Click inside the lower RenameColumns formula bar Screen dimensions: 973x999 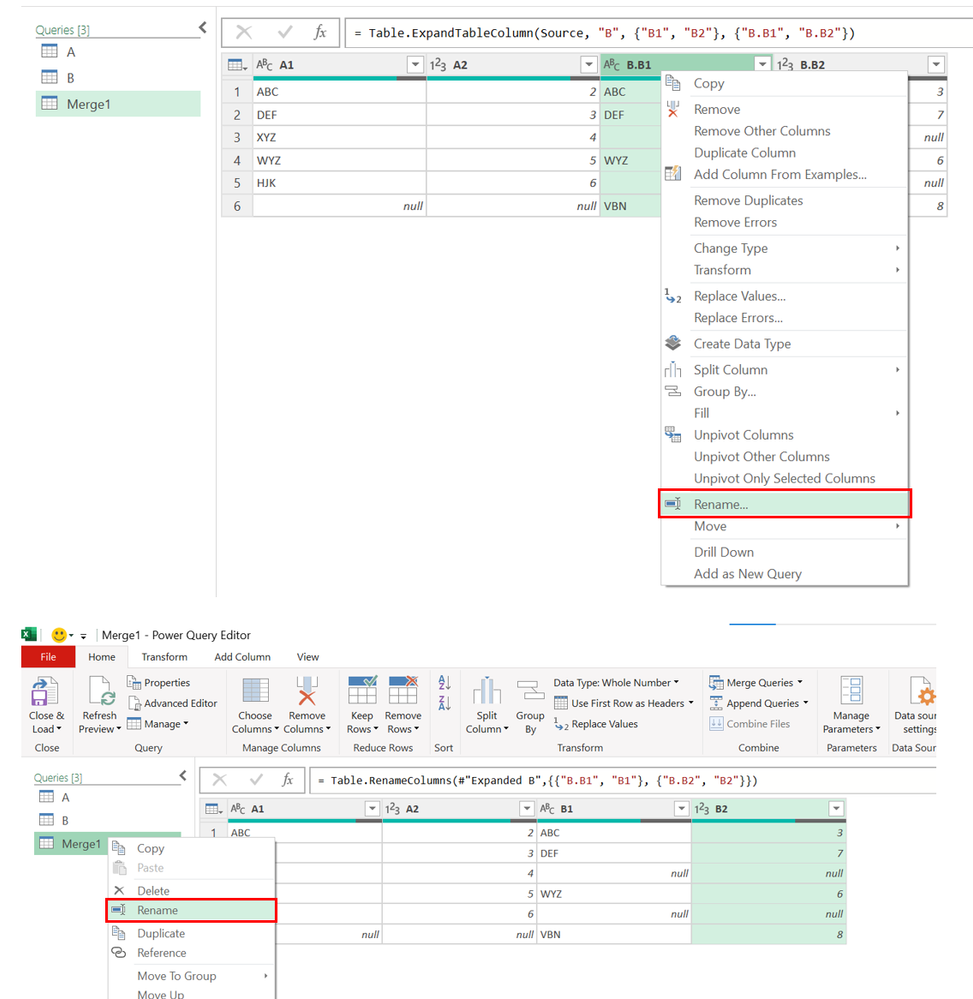620,780
